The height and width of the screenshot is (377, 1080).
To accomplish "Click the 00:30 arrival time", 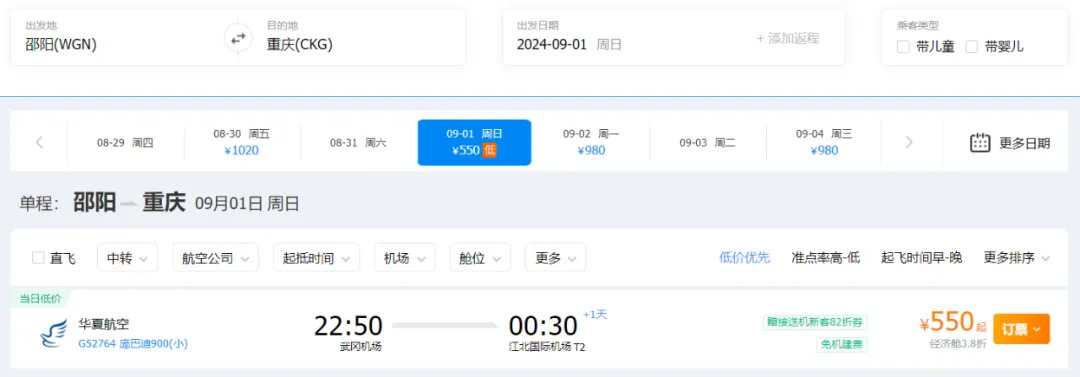I will (543, 326).
